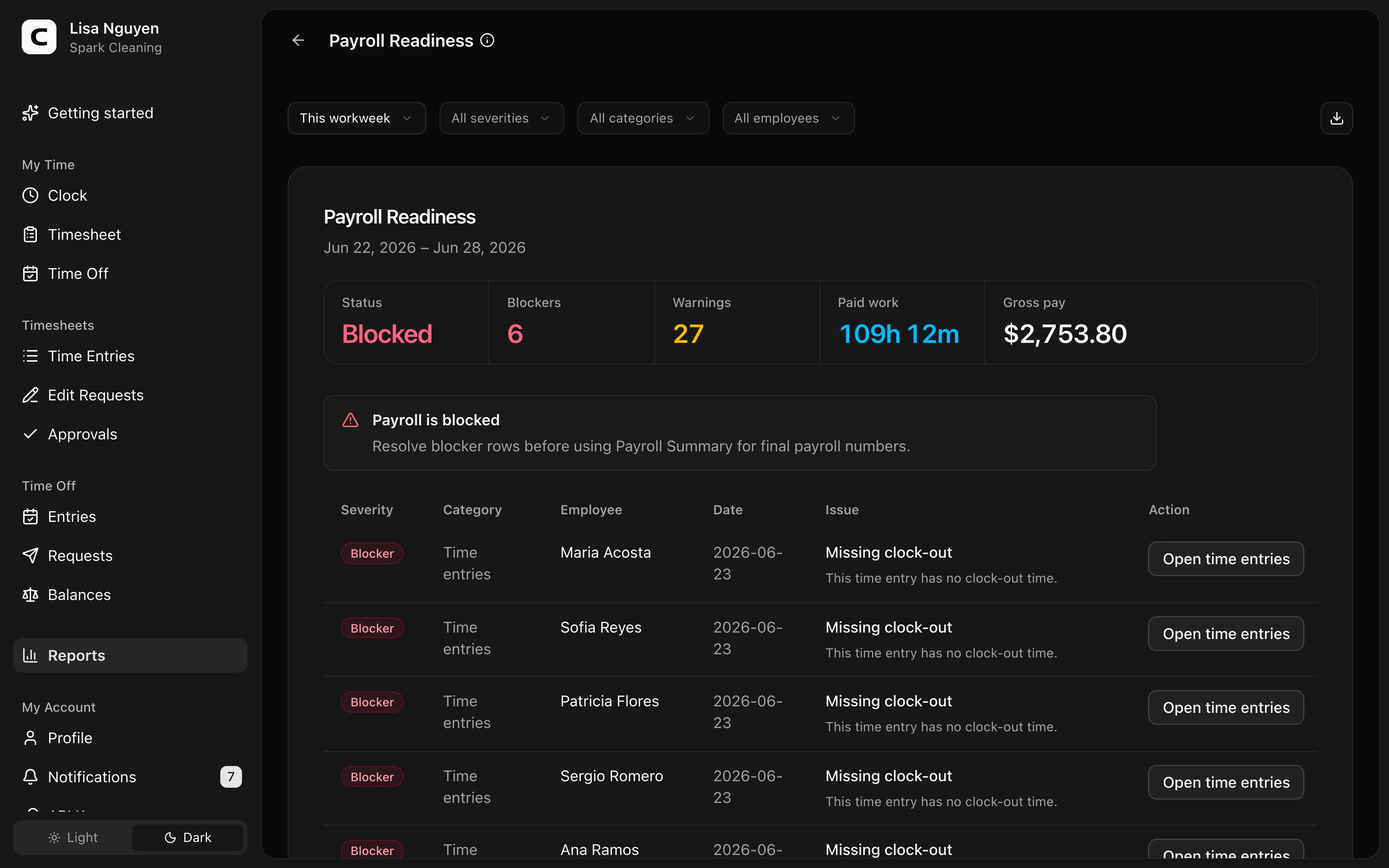Screen dimensions: 1389x868
Task: Click the Paid work value 109h 12m
Action: tap(899, 334)
